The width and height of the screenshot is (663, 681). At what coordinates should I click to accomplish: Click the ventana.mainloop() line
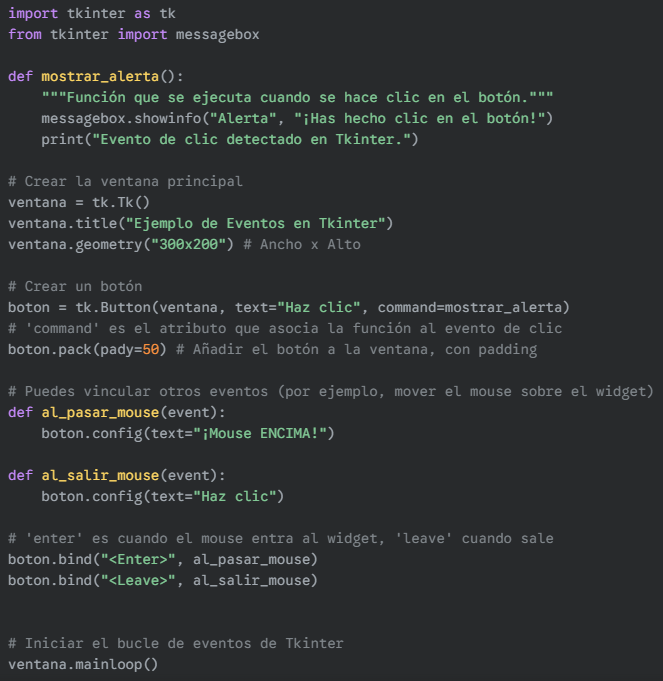point(83,664)
